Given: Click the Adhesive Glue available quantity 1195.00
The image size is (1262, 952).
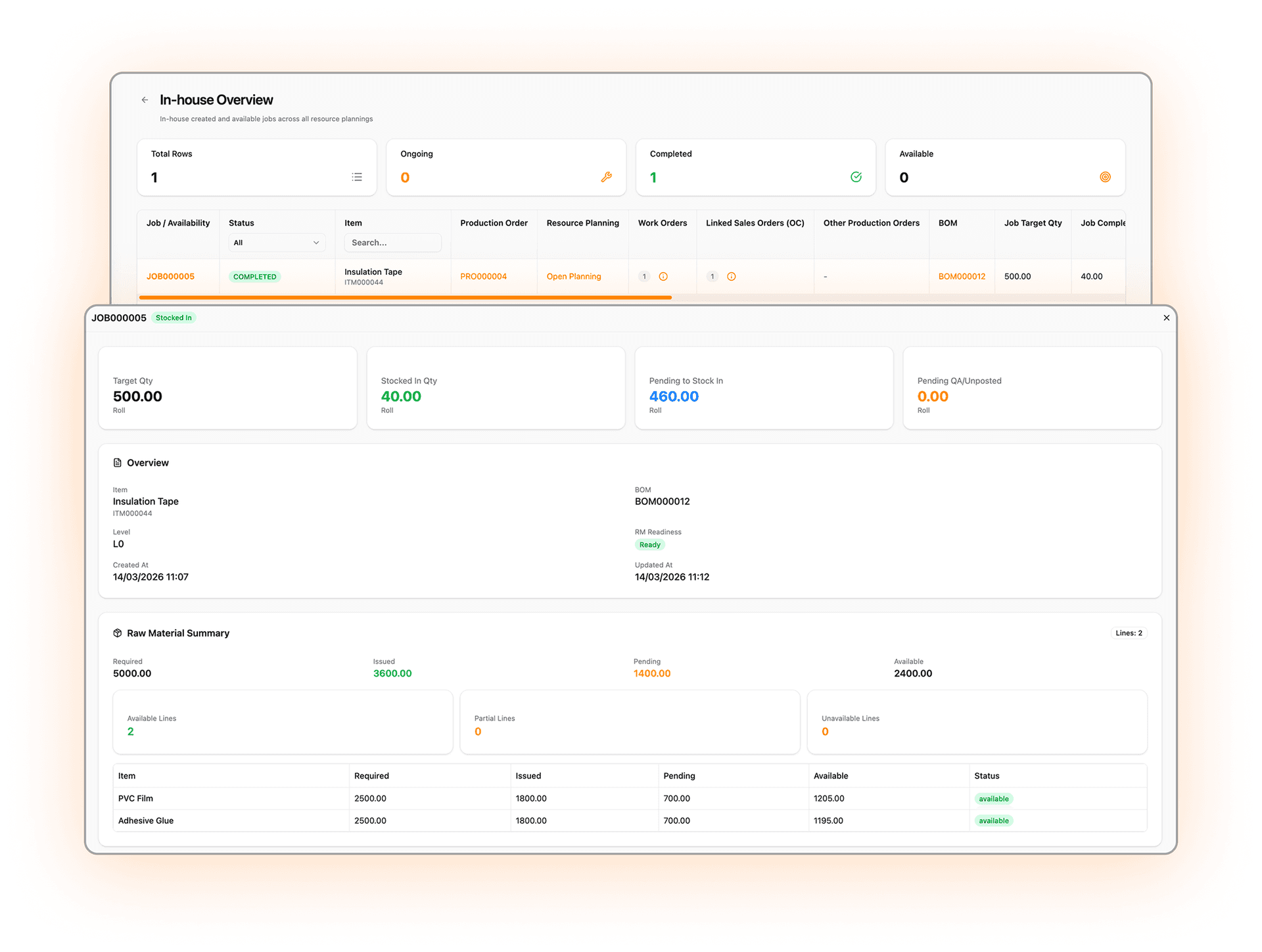Looking at the screenshot, I should [x=828, y=821].
